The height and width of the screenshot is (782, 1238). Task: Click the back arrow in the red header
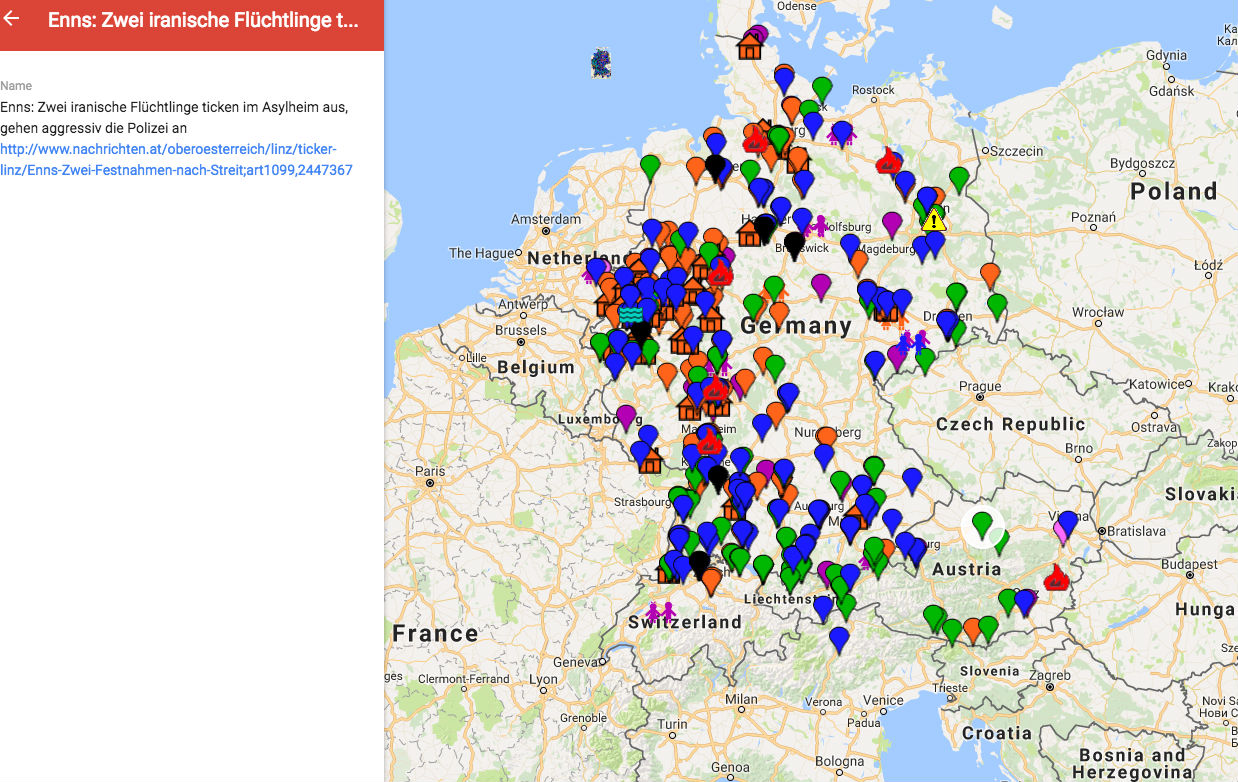coord(12,19)
